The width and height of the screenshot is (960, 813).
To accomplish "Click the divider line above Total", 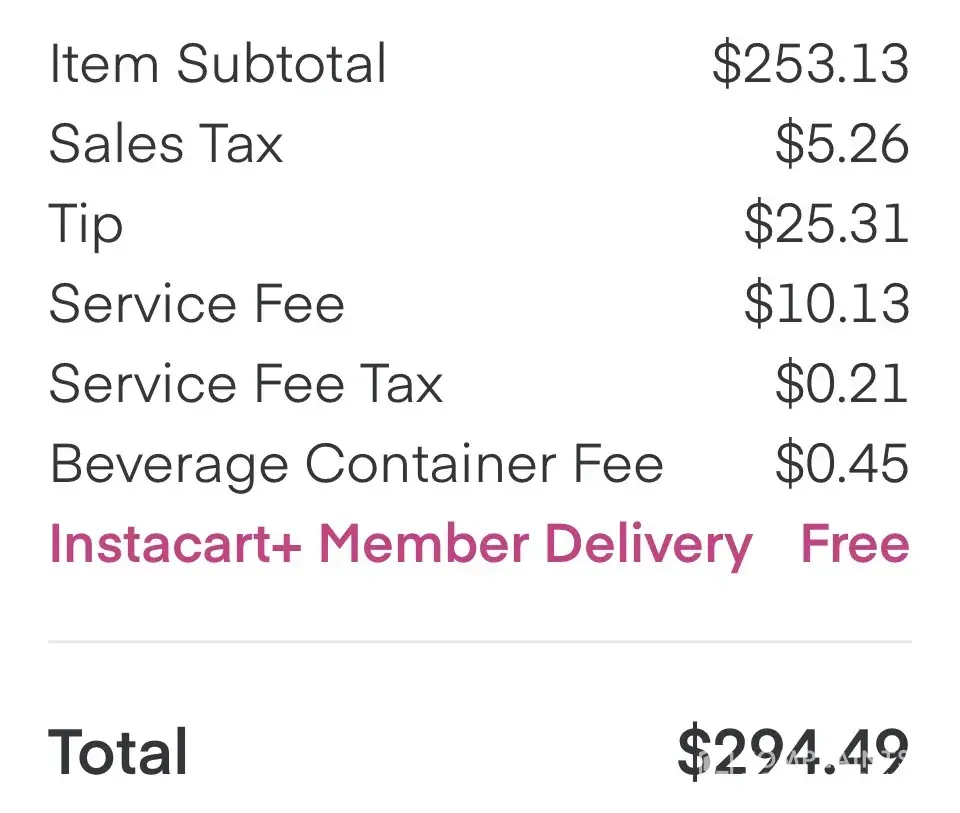I will (x=480, y=641).
